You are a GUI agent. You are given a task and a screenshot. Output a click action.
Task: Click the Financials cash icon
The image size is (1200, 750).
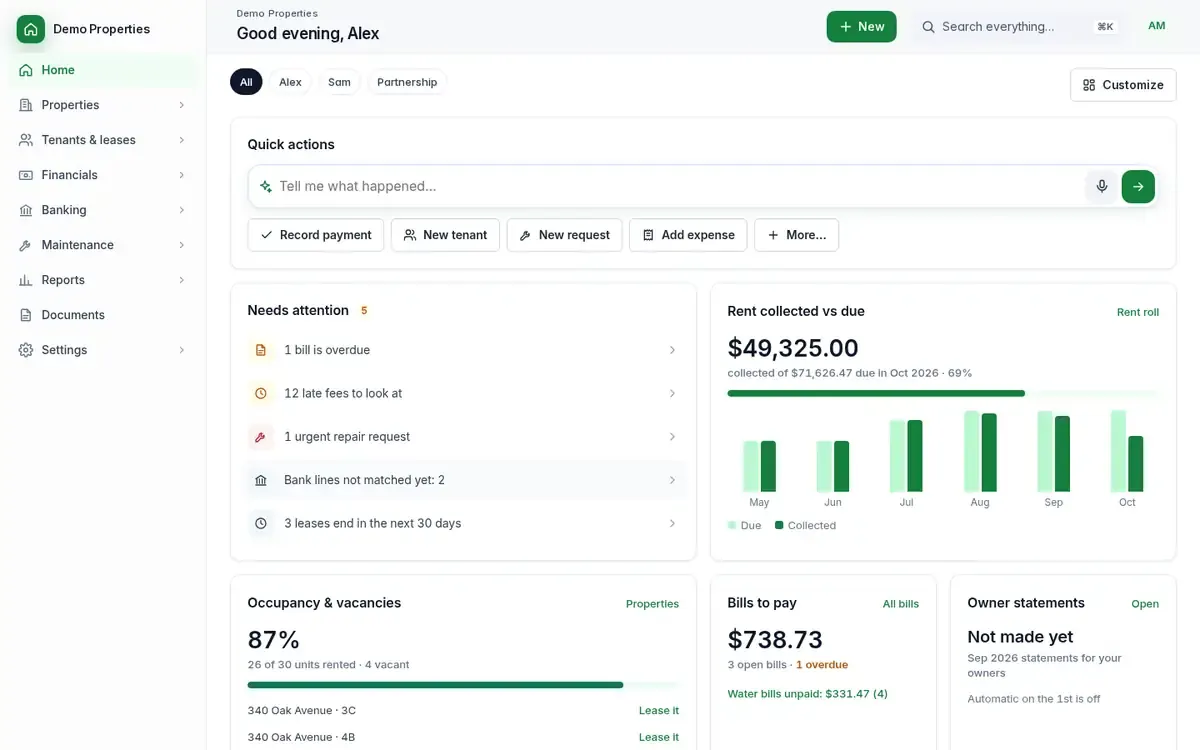[26, 175]
